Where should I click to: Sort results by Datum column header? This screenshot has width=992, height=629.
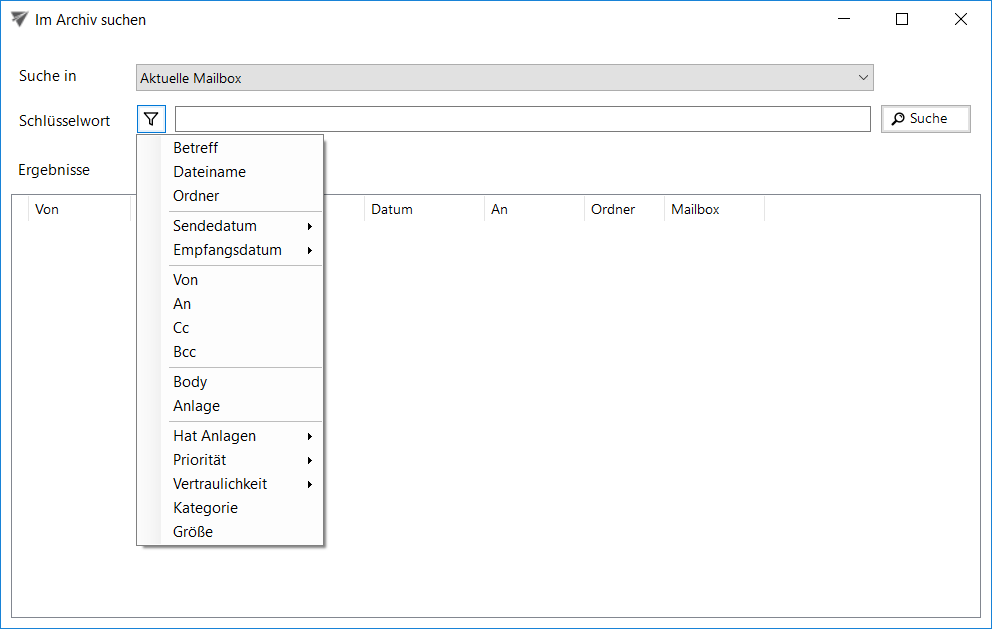(392, 210)
